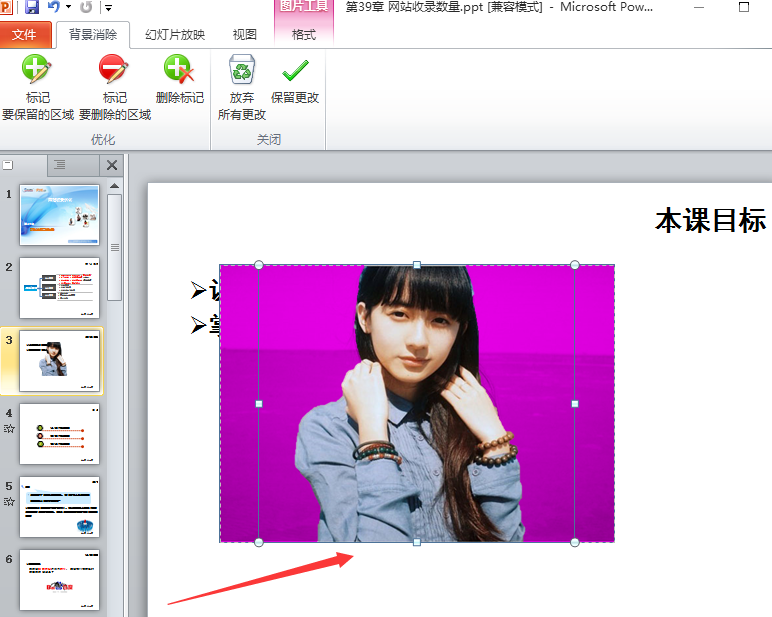
Task: Click thumbnail pane scroll up arrow
Action: pos(114,186)
